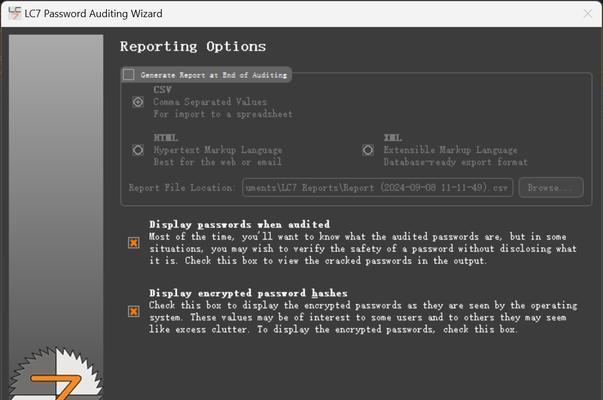Click the Report File Location field

[x=377, y=187]
